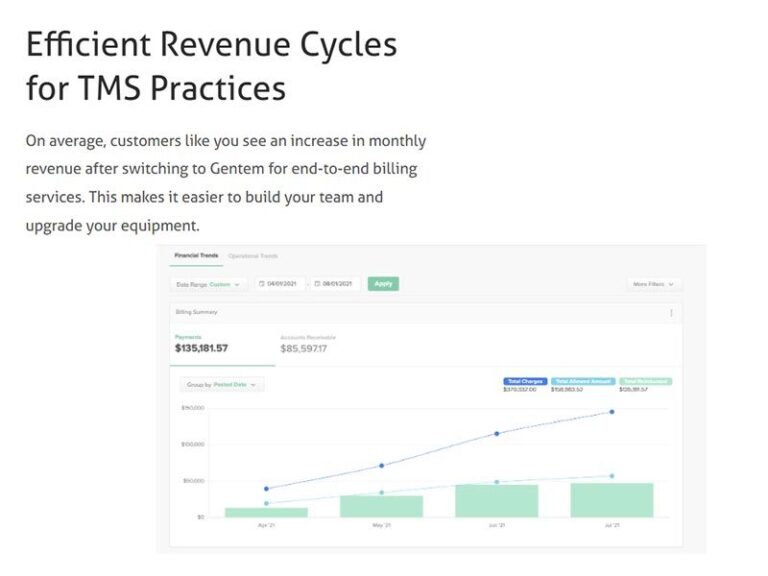Select the Payments $135,181.57 tab
The height and width of the screenshot is (576, 768).
point(222,344)
